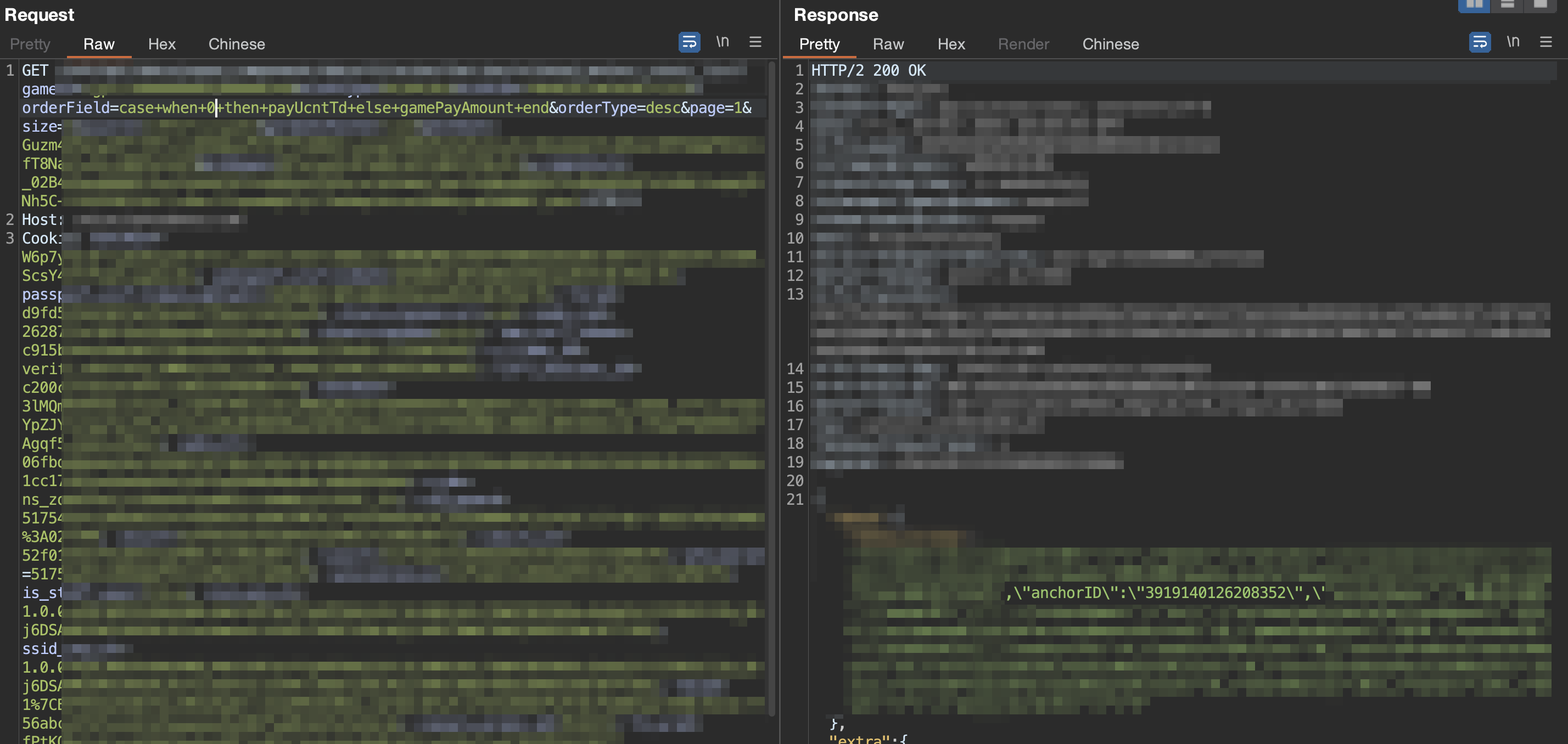
Task: Select the top-bottom split layout icon
Action: (x=1507, y=5)
